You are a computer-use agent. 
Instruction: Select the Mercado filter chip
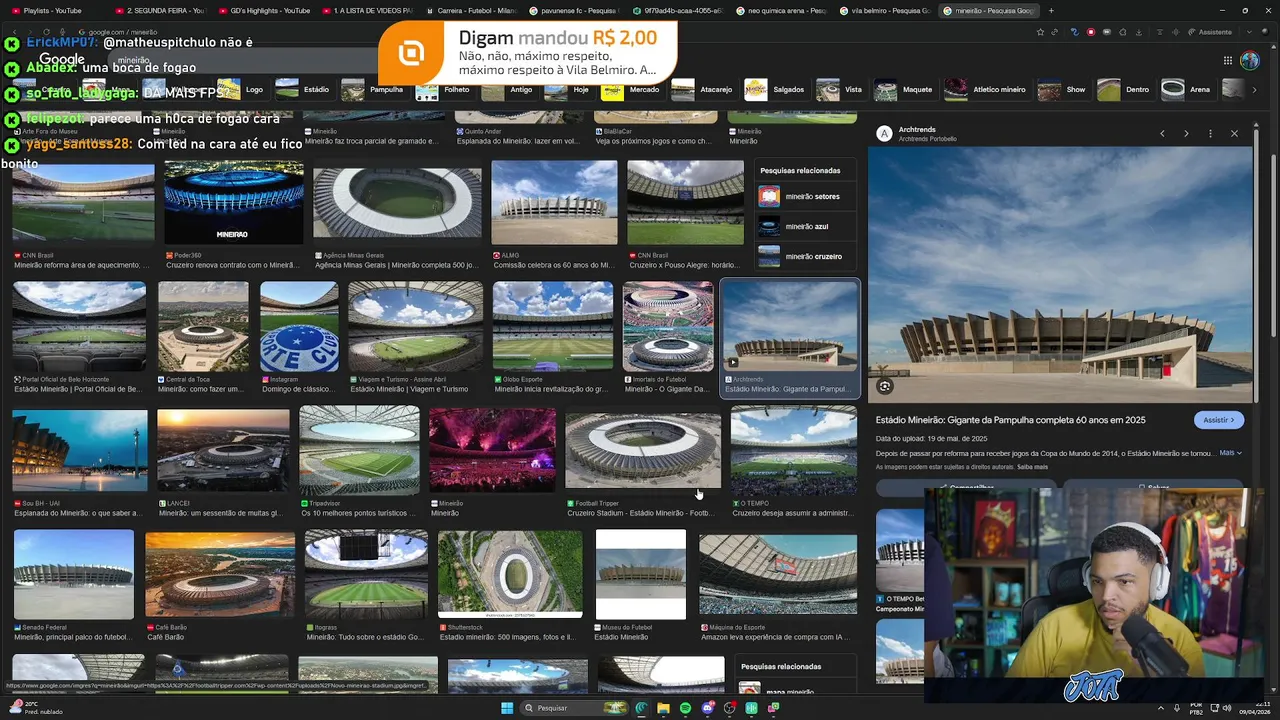(632, 89)
